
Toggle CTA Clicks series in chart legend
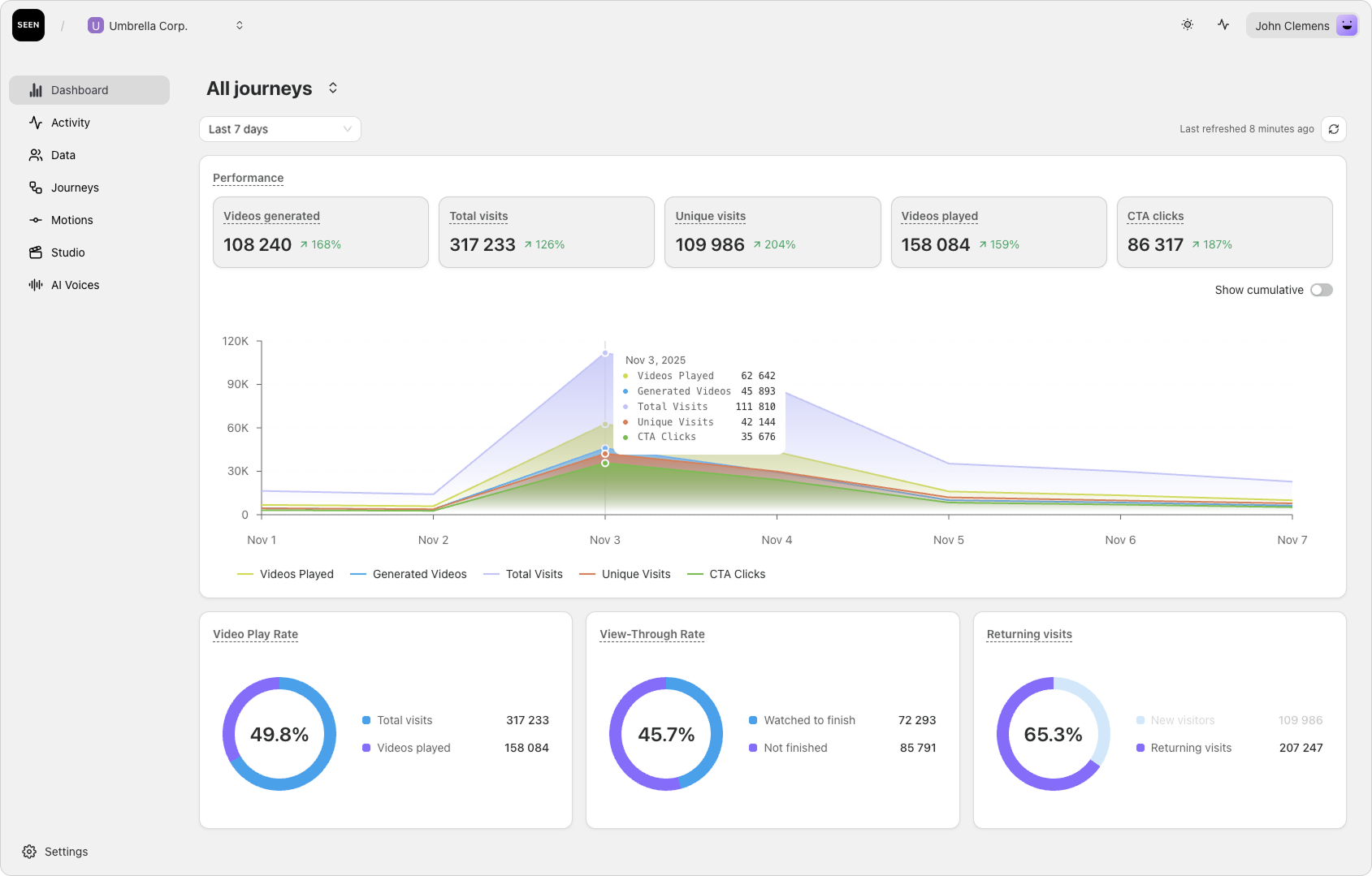tap(726, 574)
